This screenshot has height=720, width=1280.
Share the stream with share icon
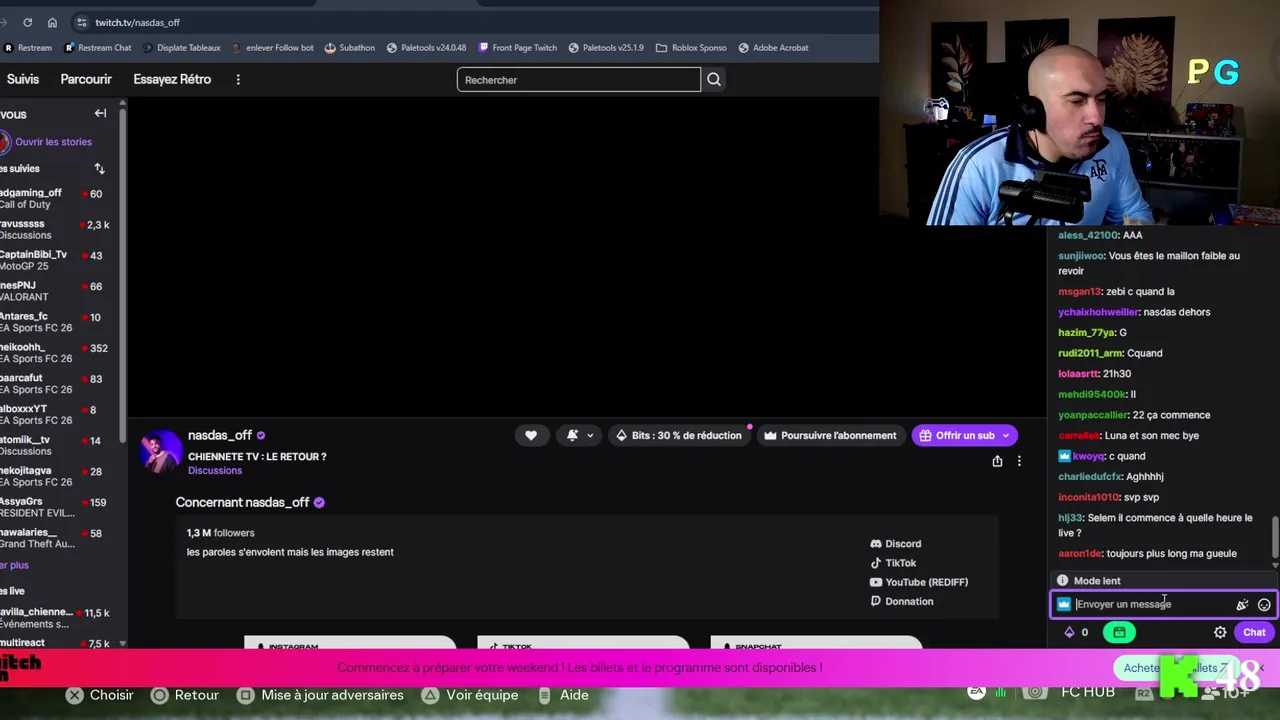(x=997, y=461)
